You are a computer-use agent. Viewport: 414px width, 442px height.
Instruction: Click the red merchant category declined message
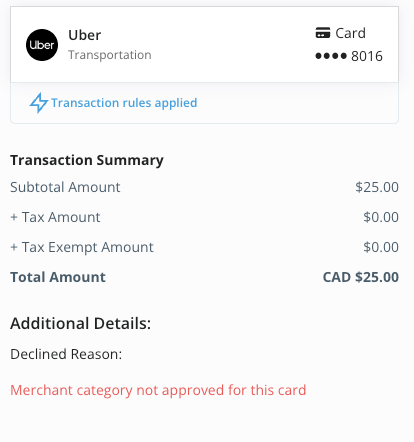click(x=158, y=390)
